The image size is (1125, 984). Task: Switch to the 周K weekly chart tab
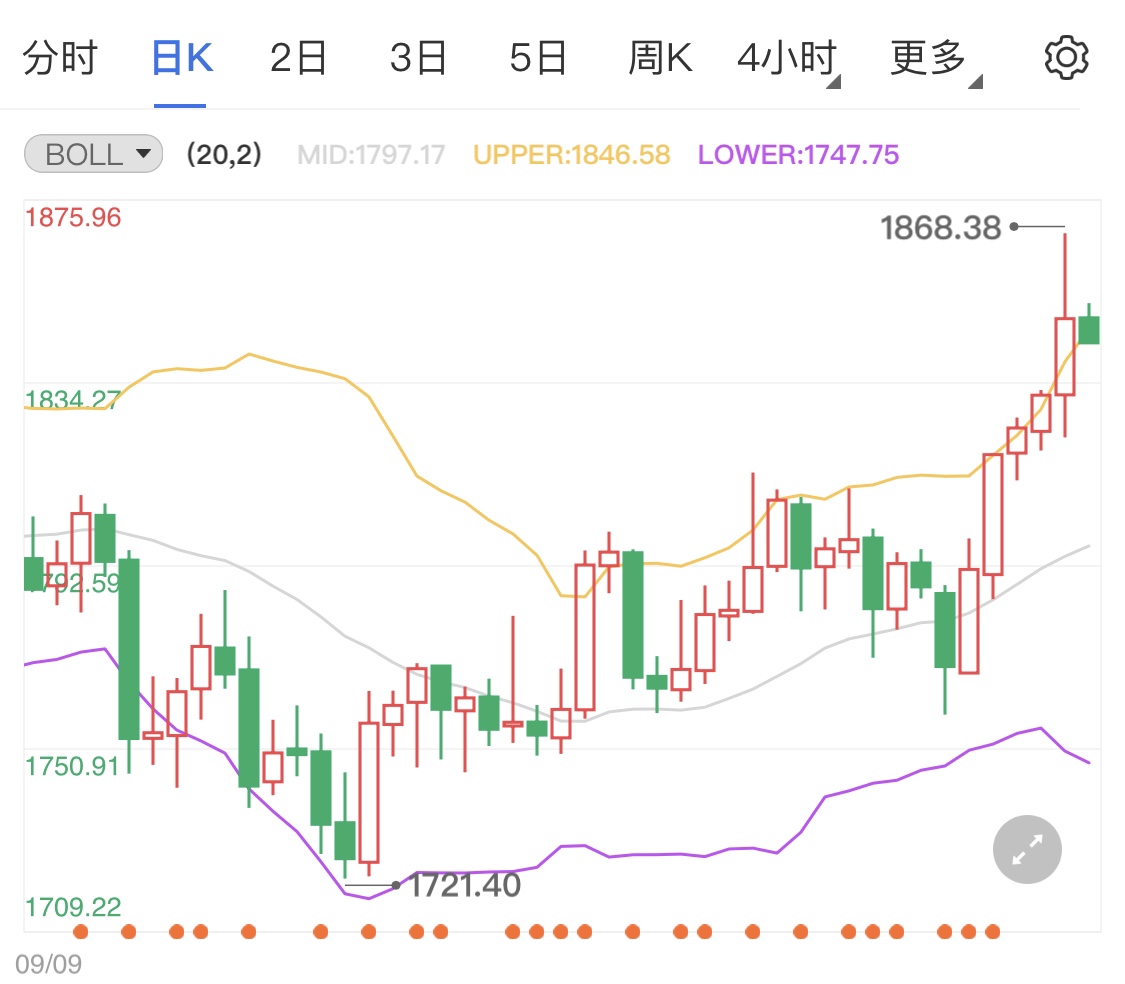pos(660,57)
